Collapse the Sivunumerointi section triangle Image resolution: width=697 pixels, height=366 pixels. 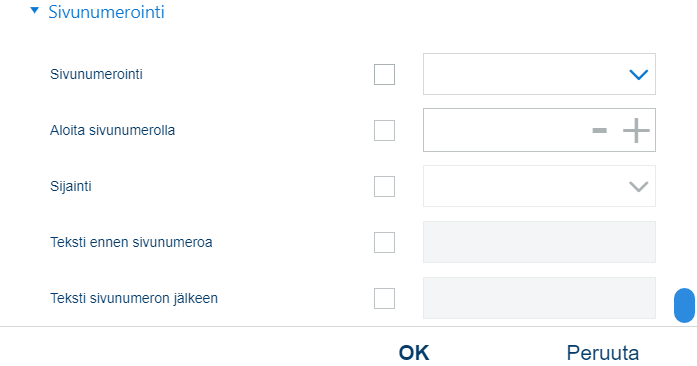[34, 10]
